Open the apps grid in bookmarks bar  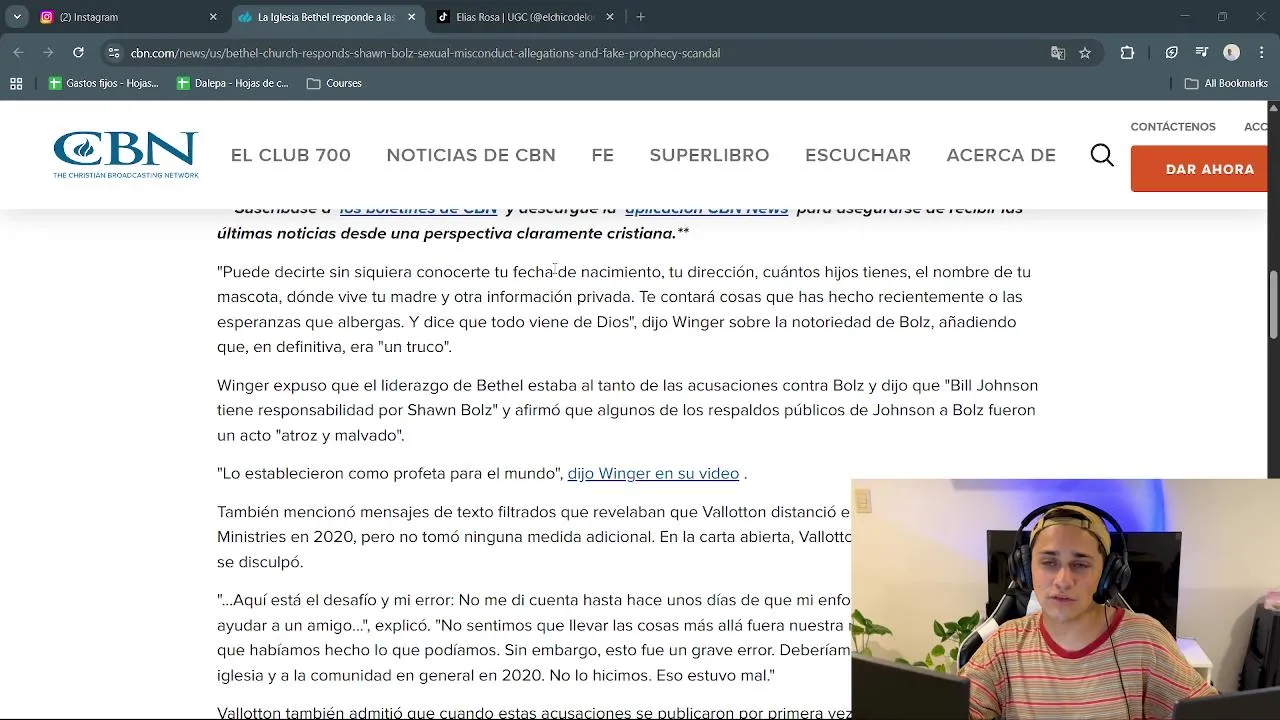point(16,83)
